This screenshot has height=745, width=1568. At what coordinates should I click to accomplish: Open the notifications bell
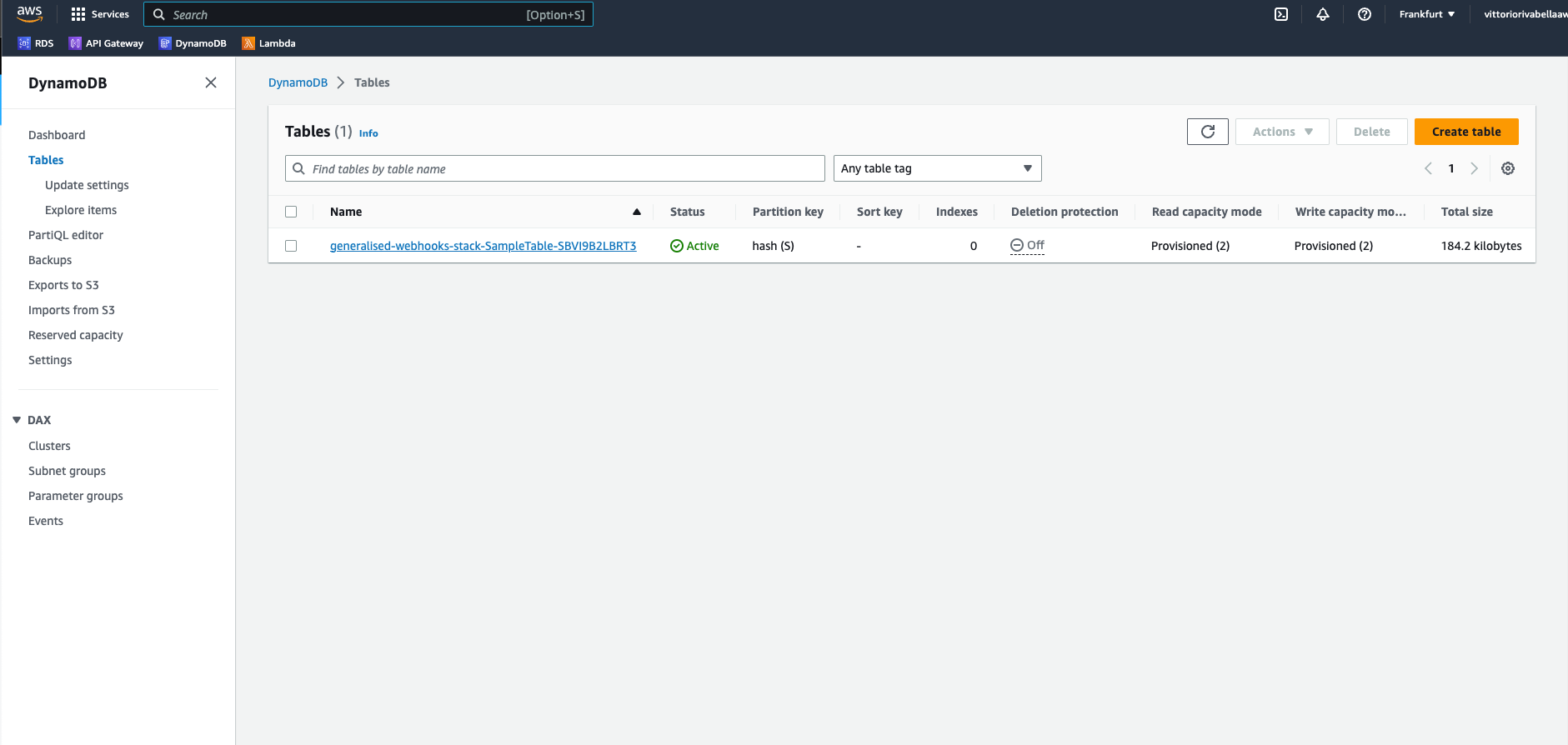(1323, 14)
